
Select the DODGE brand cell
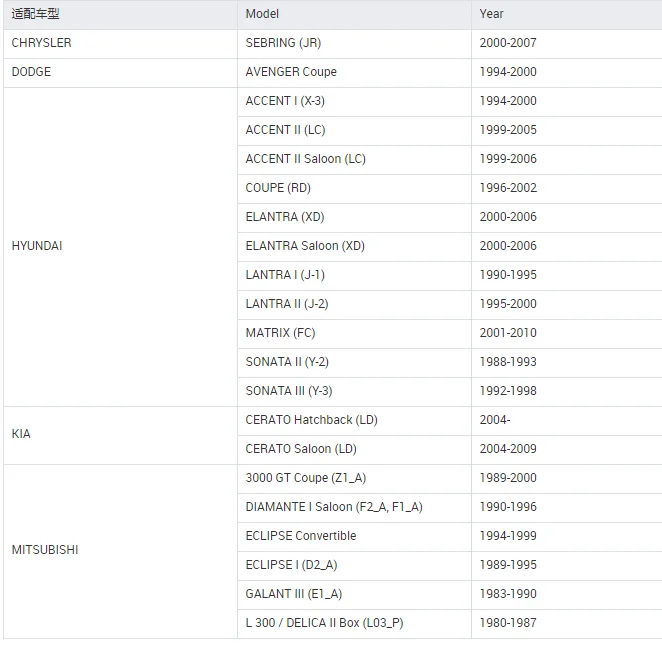pos(120,73)
